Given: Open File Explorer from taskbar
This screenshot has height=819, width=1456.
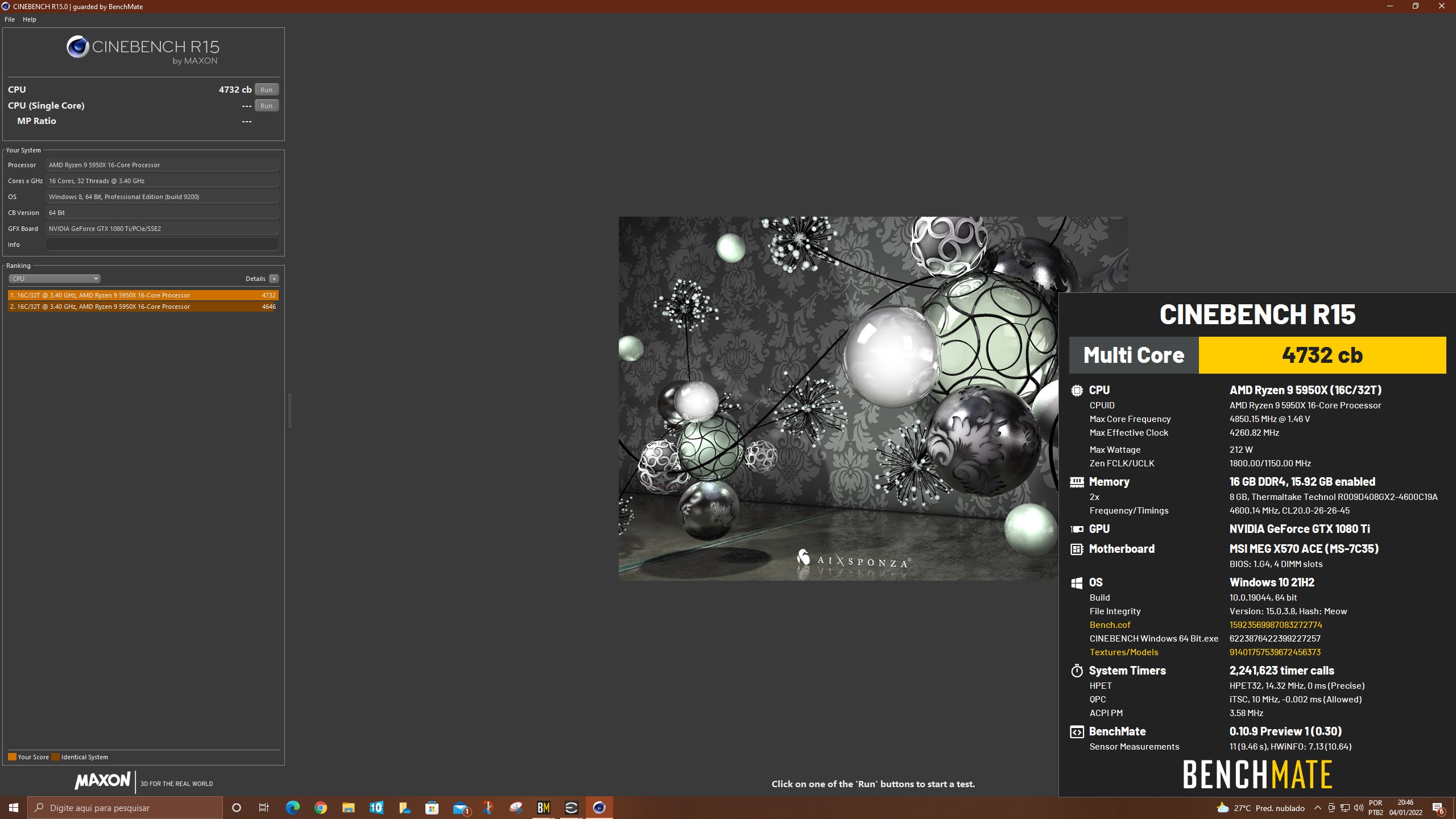Looking at the screenshot, I should pos(348,808).
